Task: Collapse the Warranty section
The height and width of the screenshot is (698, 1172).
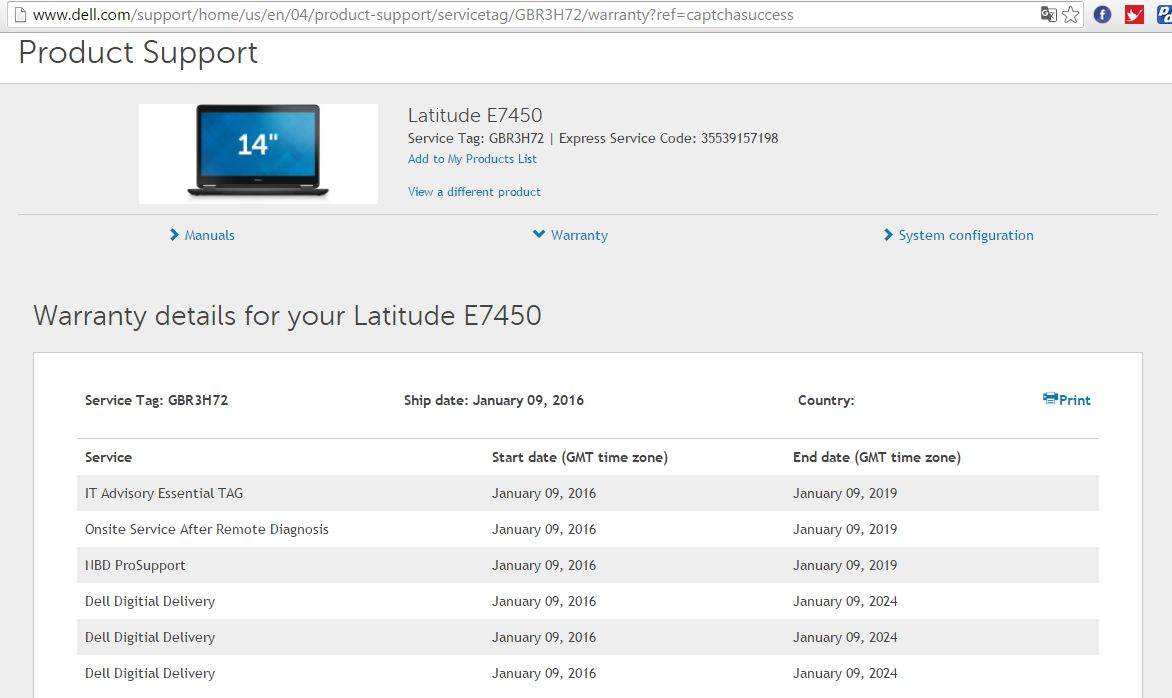Action: click(570, 235)
